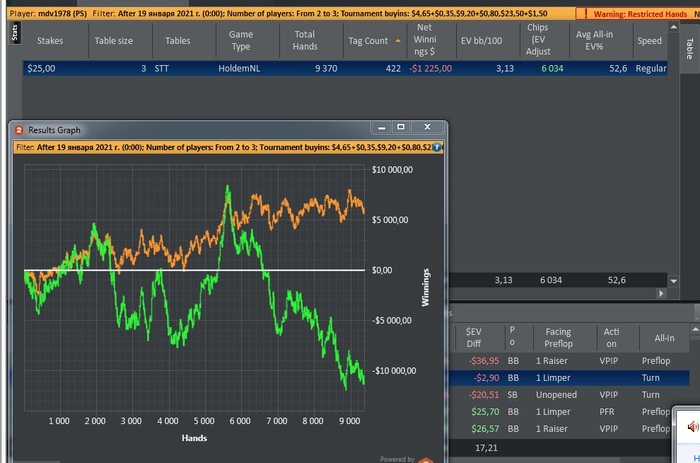The height and width of the screenshot is (463, 700).
Task: Select the hand row with $25,70
Action: (561, 412)
